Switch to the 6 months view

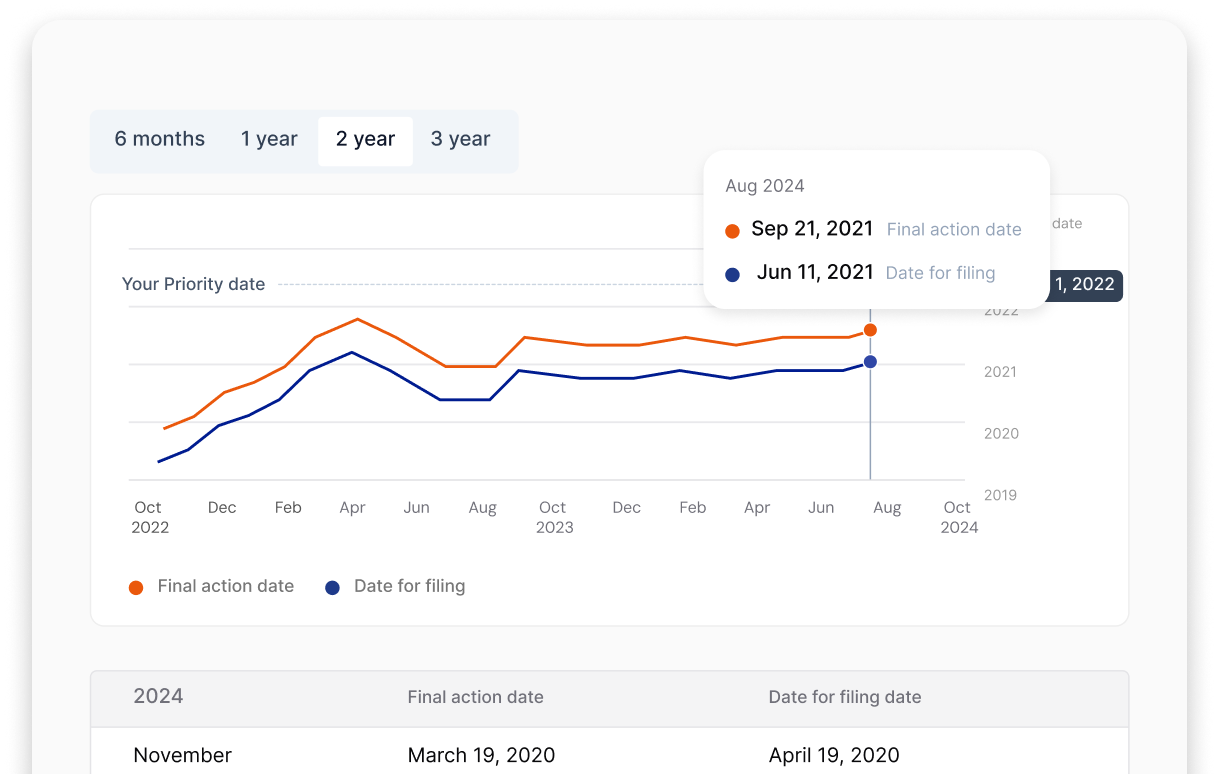[159, 139]
